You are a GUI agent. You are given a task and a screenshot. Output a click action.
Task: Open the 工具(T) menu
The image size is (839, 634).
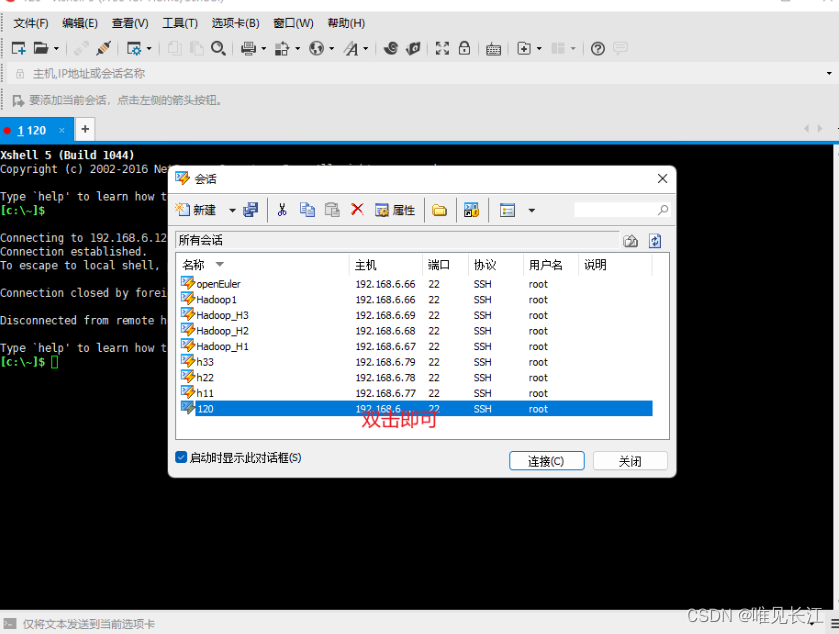[x=180, y=23]
